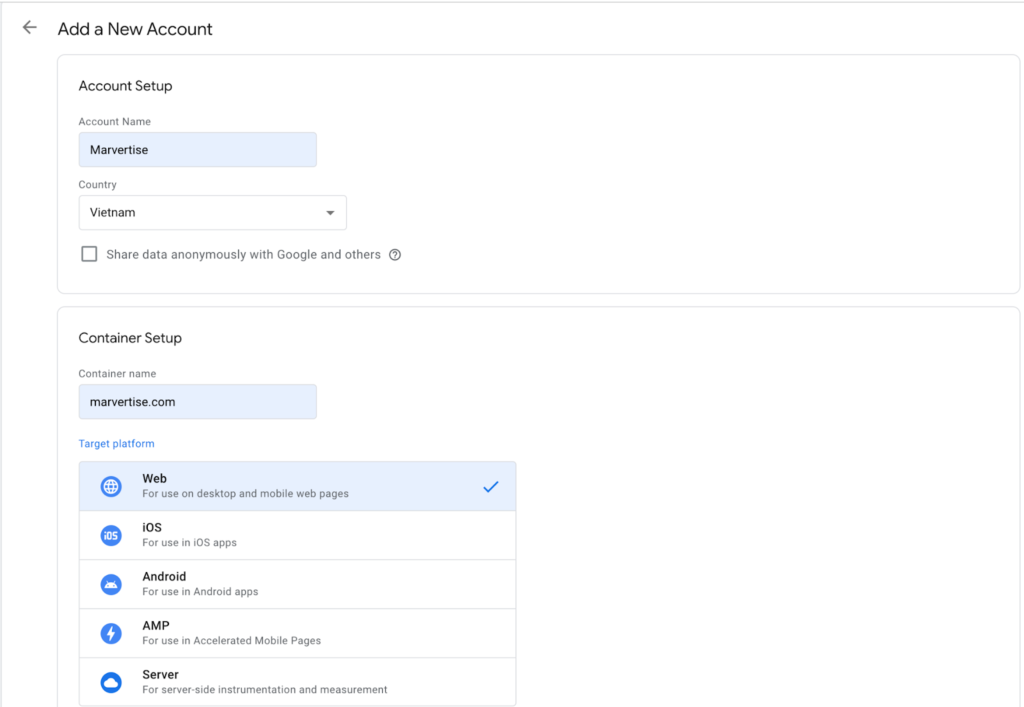
Task: Click the Account Setup heading
Action: pos(125,86)
